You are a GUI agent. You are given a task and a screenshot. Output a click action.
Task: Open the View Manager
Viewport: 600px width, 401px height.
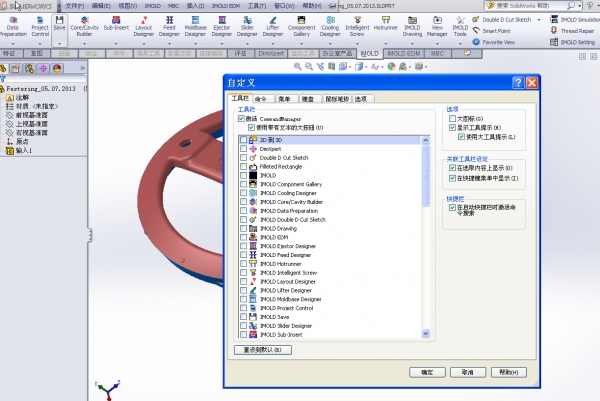437,26
